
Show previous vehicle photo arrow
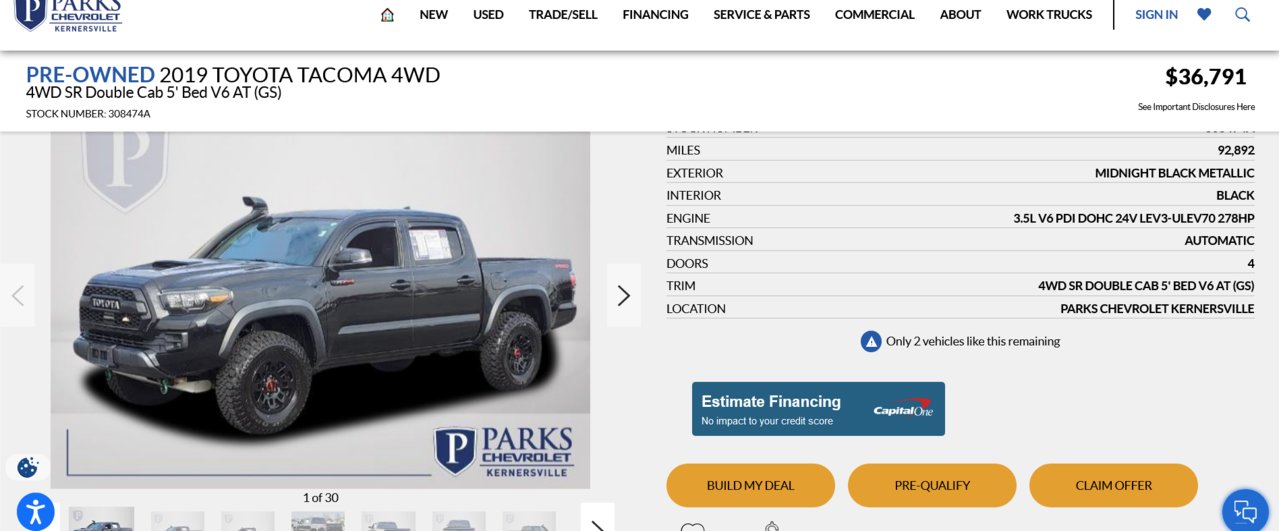coord(17,295)
